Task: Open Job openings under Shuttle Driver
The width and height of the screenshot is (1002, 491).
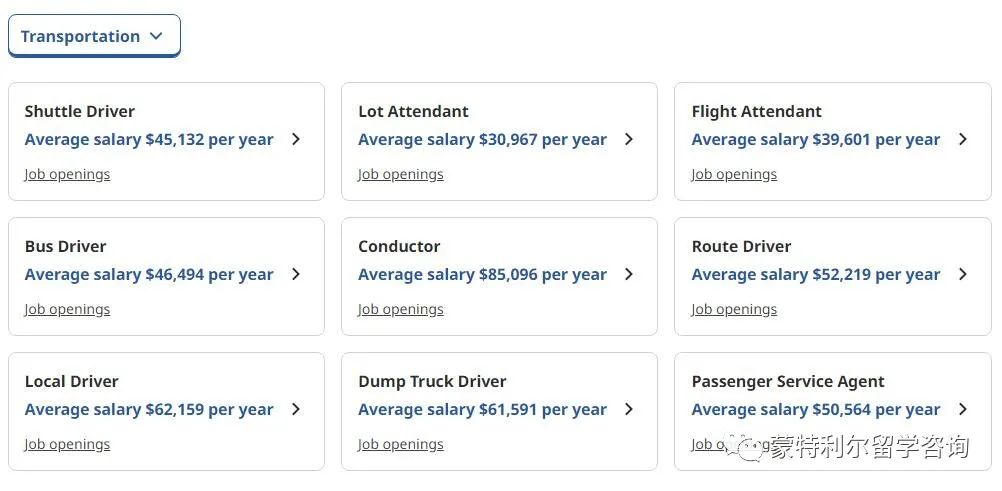Action: pyautogui.click(x=67, y=175)
